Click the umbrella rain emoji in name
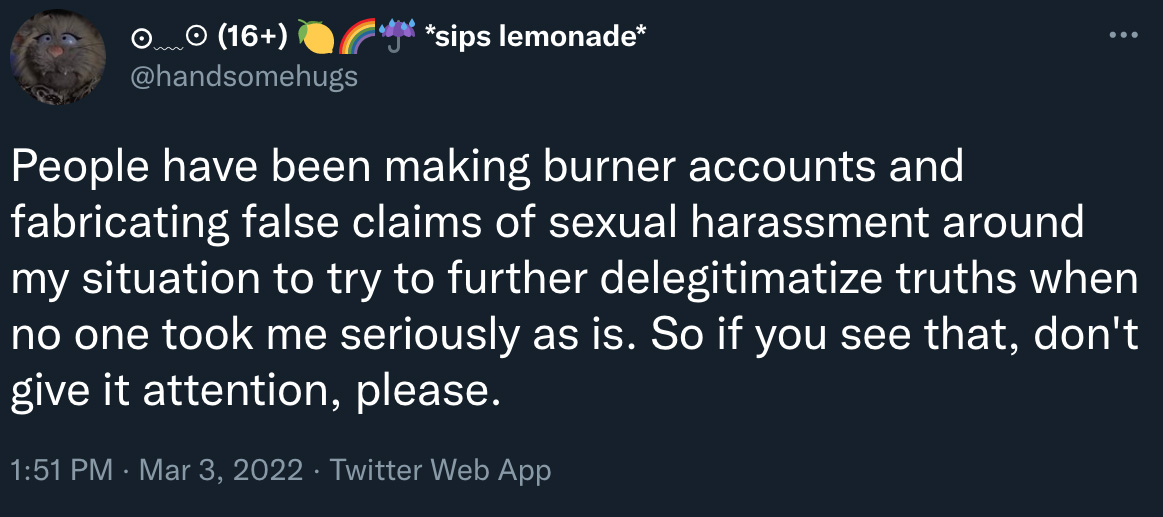 (x=396, y=37)
